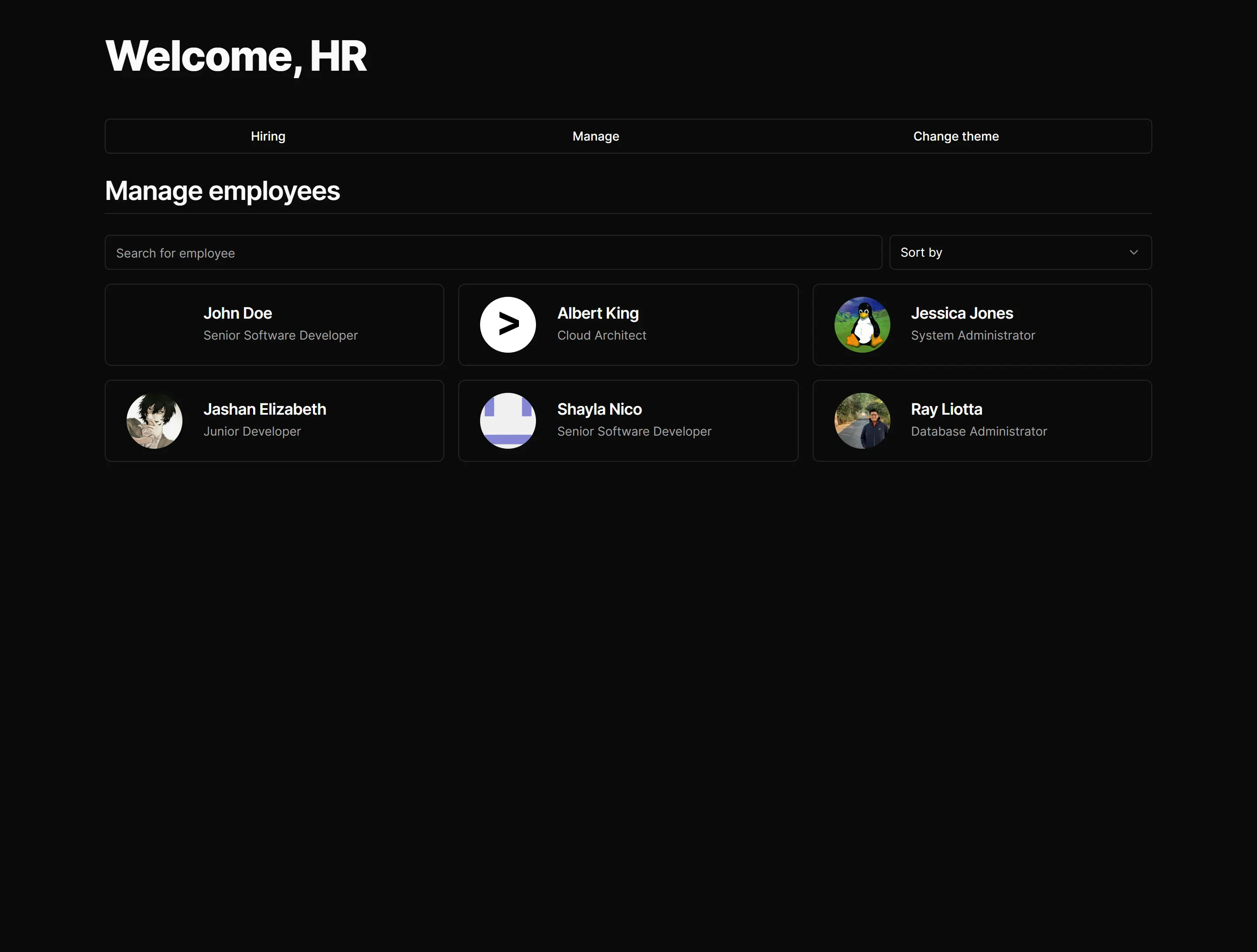This screenshot has width=1257, height=952.
Task: Click the Sort by chevron arrow
Action: click(x=1134, y=252)
